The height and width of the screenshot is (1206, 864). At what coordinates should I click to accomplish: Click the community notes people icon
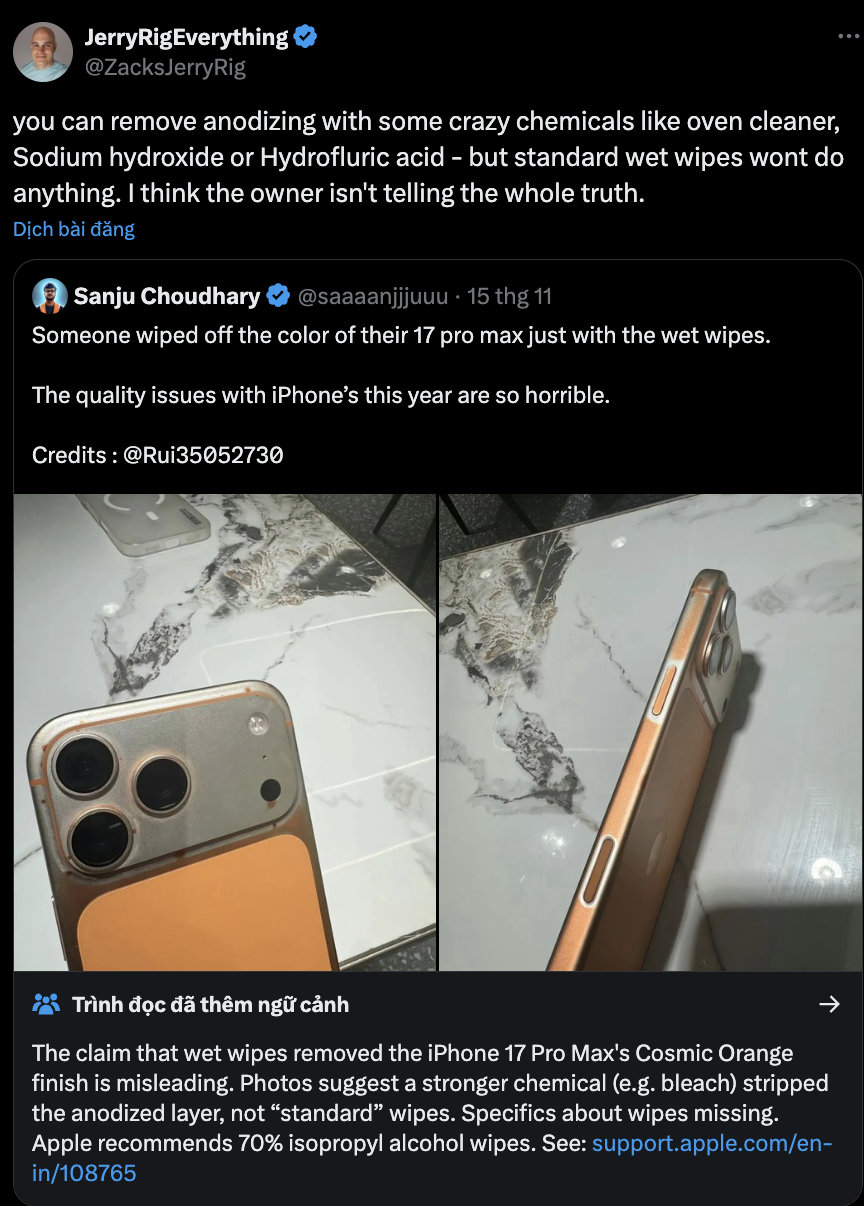46,1004
